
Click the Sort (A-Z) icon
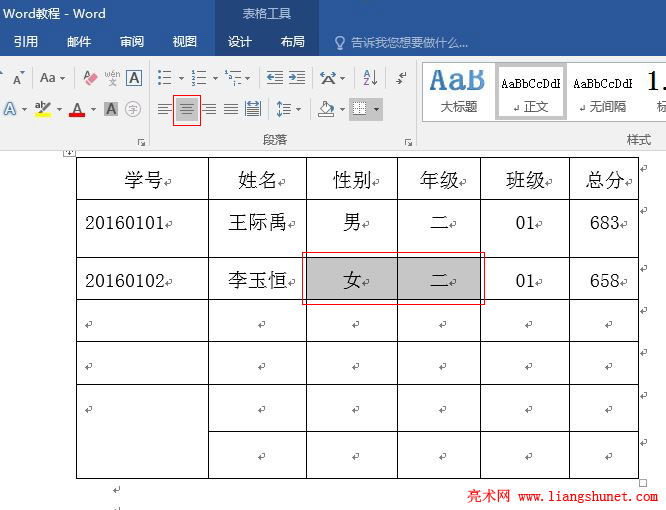pos(370,77)
